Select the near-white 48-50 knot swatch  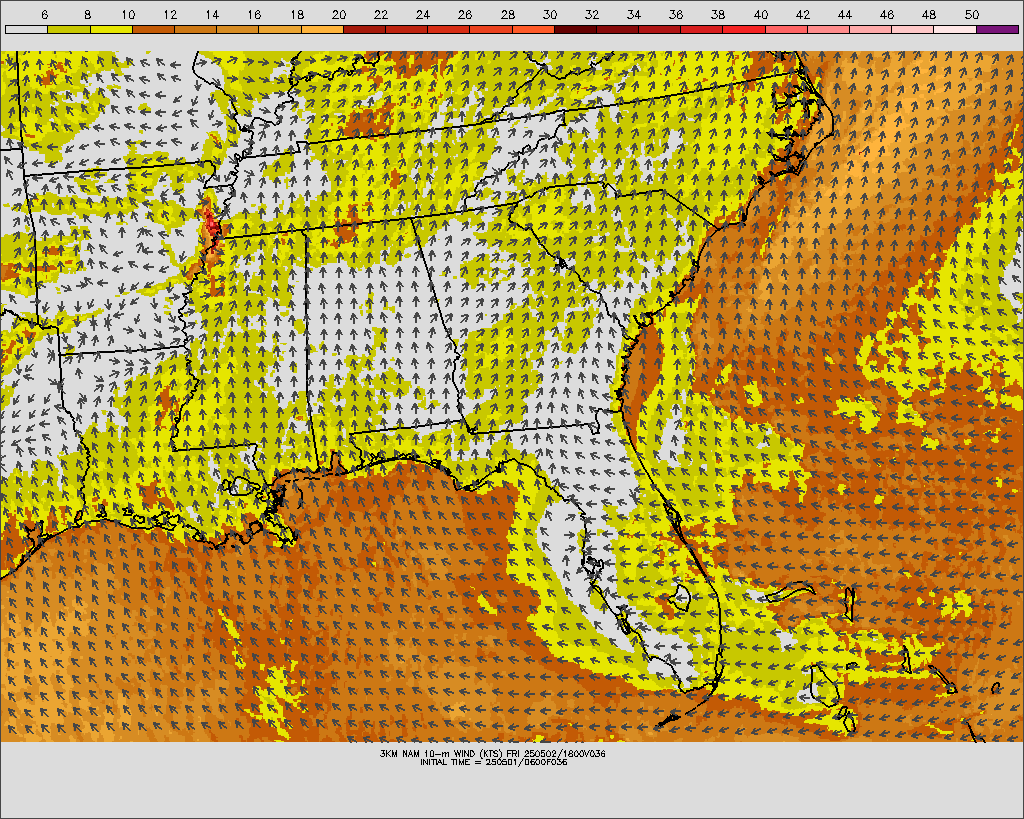pyautogui.click(x=955, y=29)
